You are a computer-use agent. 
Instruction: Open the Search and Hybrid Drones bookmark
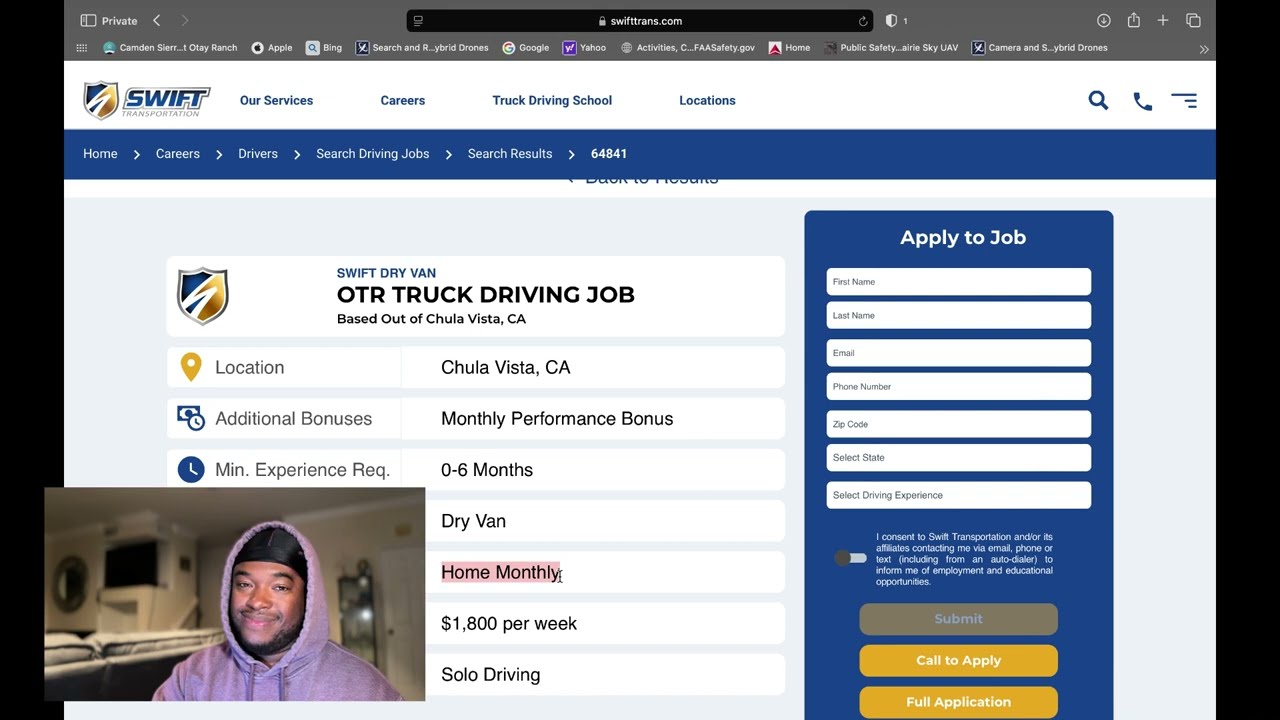[x=422, y=48]
